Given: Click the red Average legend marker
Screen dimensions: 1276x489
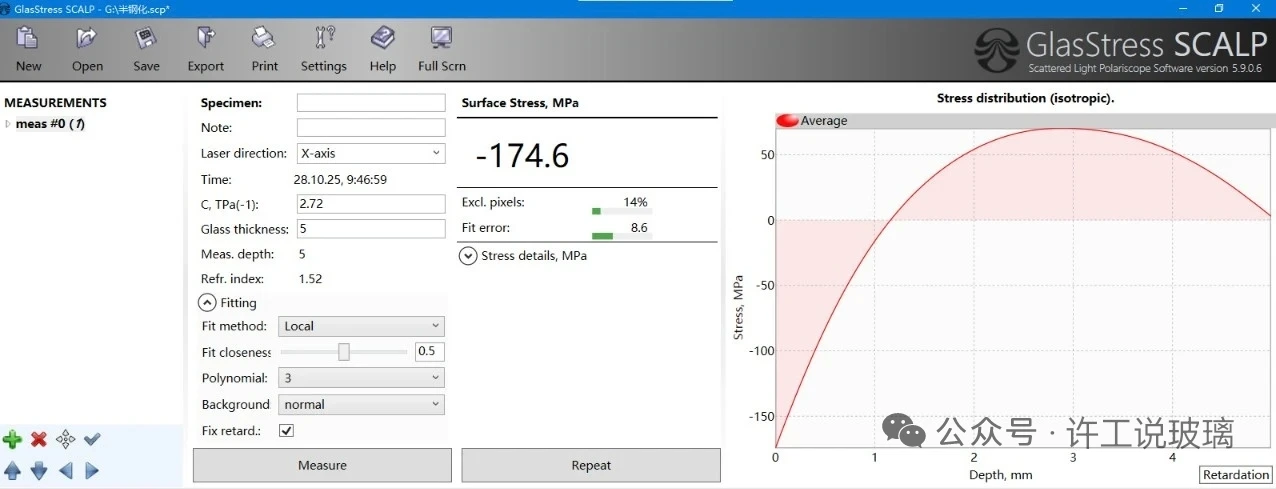Looking at the screenshot, I should [787, 121].
